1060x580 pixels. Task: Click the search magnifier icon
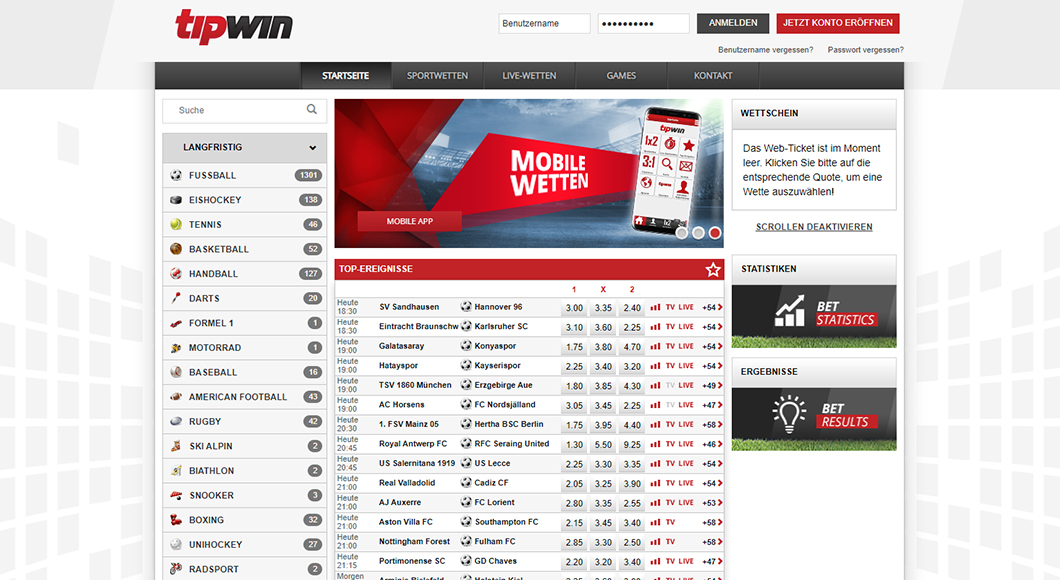pyautogui.click(x=312, y=110)
